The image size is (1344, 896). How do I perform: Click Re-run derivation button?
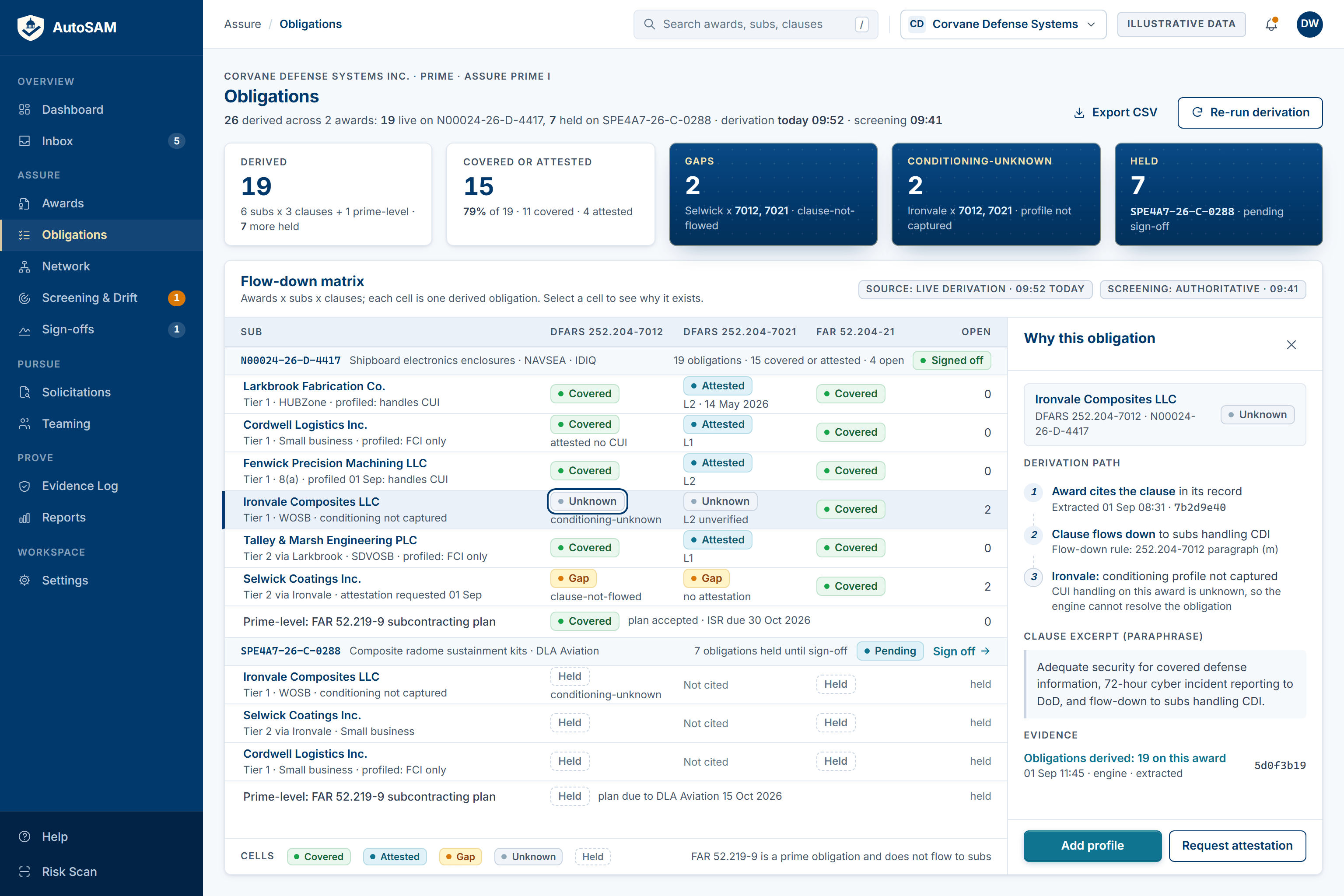click(x=1249, y=112)
